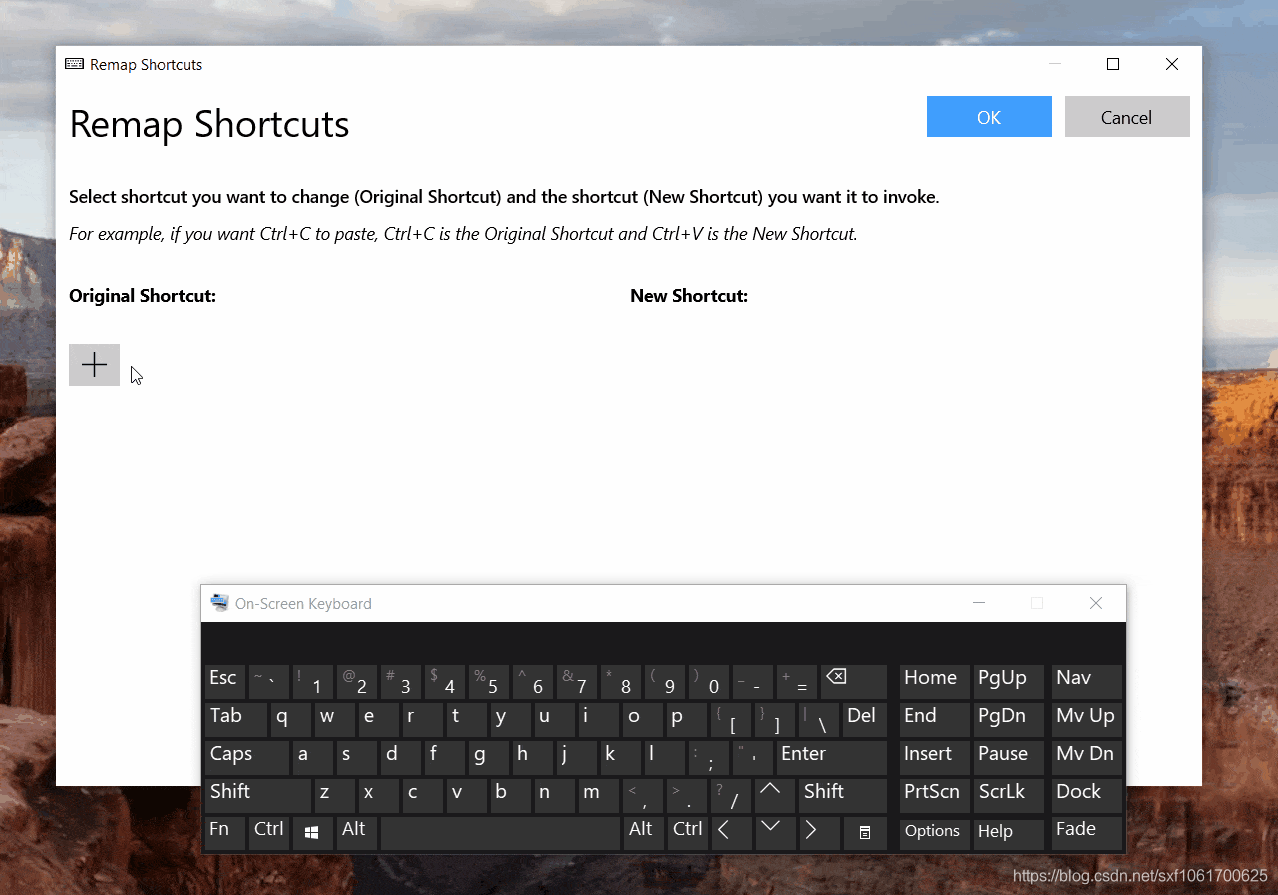The width and height of the screenshot is (1278, 895).
Task: Tap the c key on On-Screen Keyboard
Action: tap(423, 795)
